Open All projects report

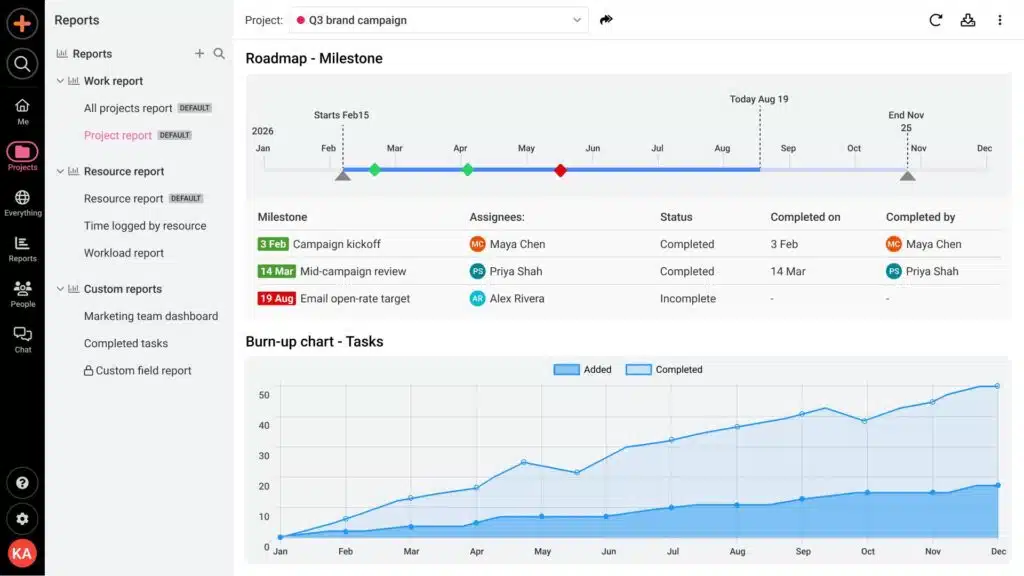[x=128, y=108]
